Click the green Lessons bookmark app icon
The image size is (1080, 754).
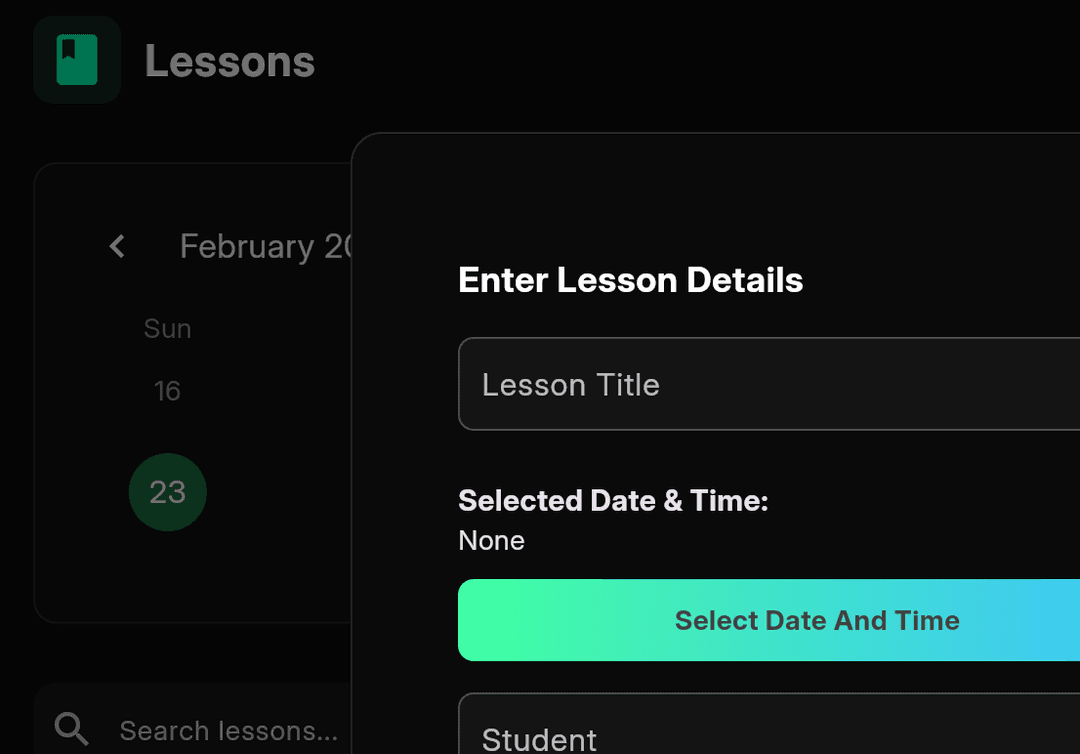pyautogui.click(x=77, y=60)
